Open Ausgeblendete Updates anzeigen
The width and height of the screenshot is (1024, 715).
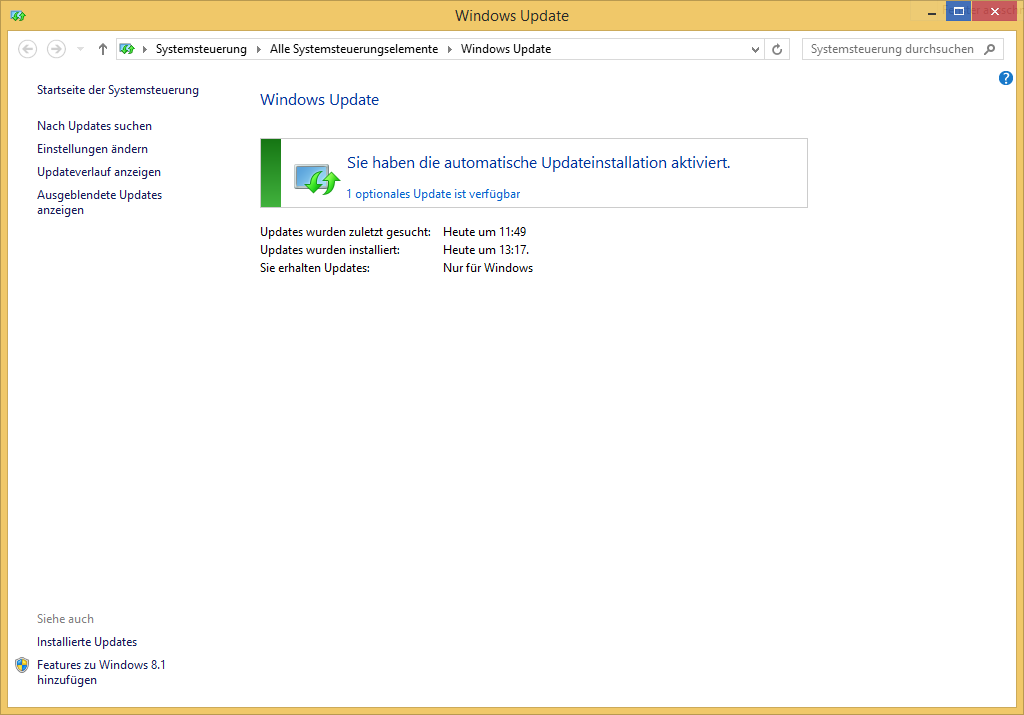point(99,202)
